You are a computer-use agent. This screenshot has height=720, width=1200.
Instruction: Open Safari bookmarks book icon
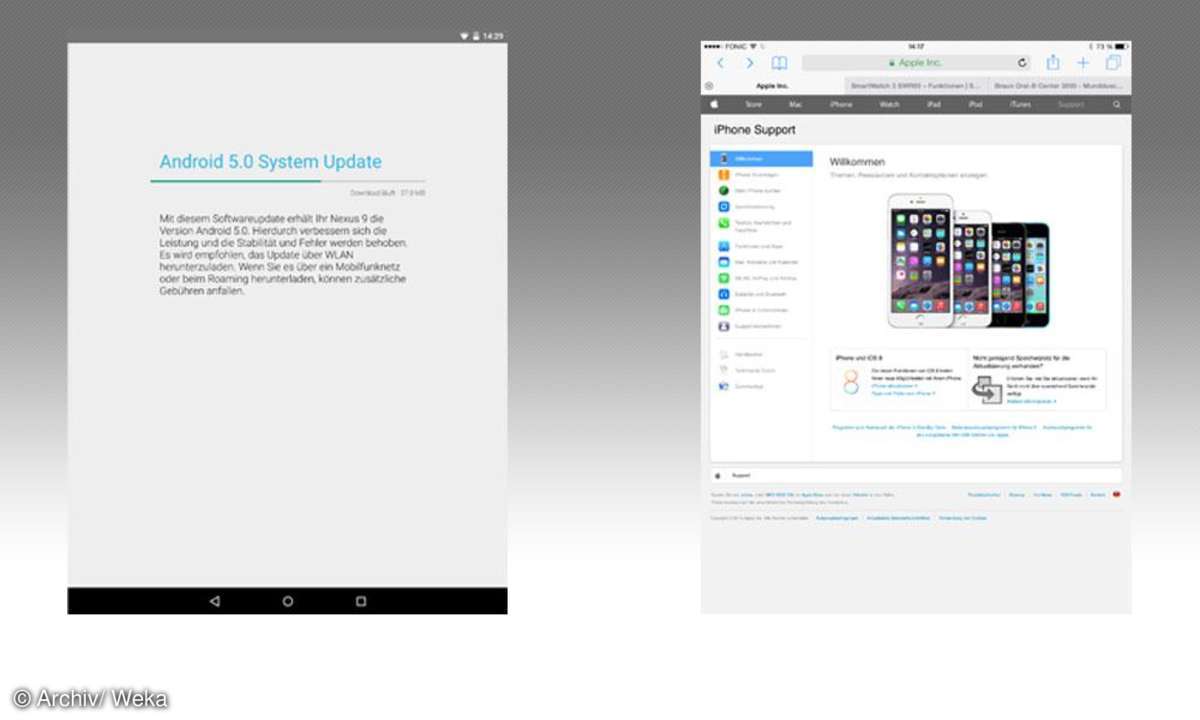(779, 63)
